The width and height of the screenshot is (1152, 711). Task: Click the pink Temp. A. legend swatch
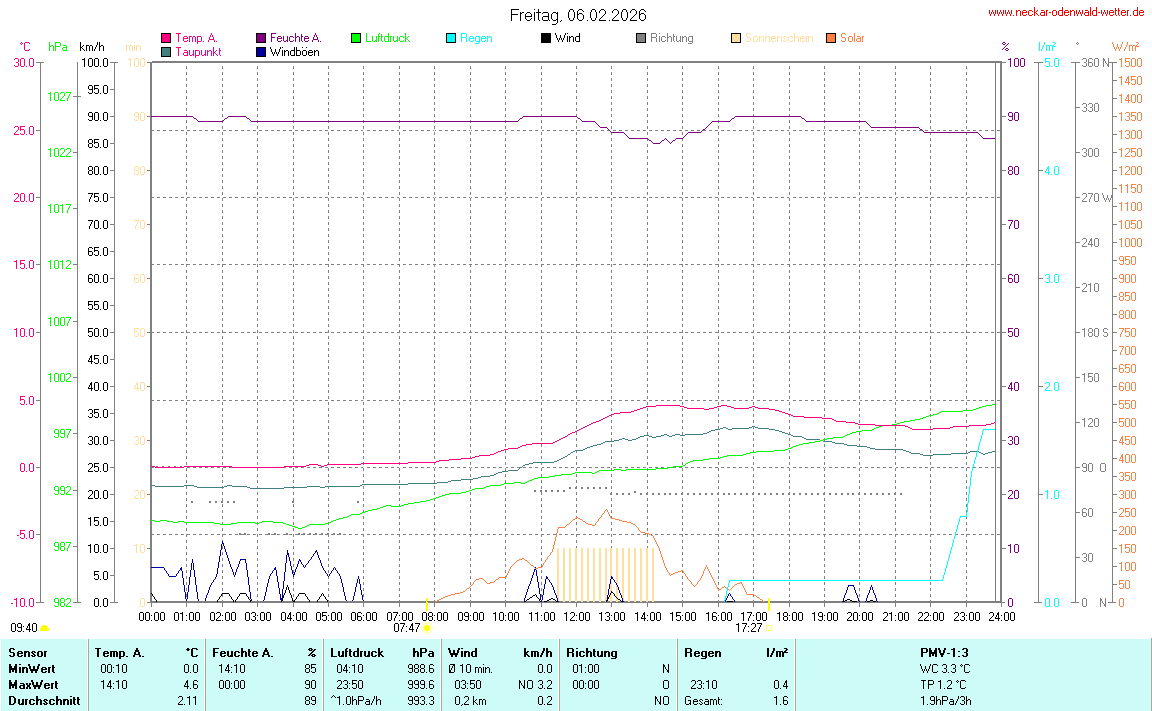coord(166,38)
